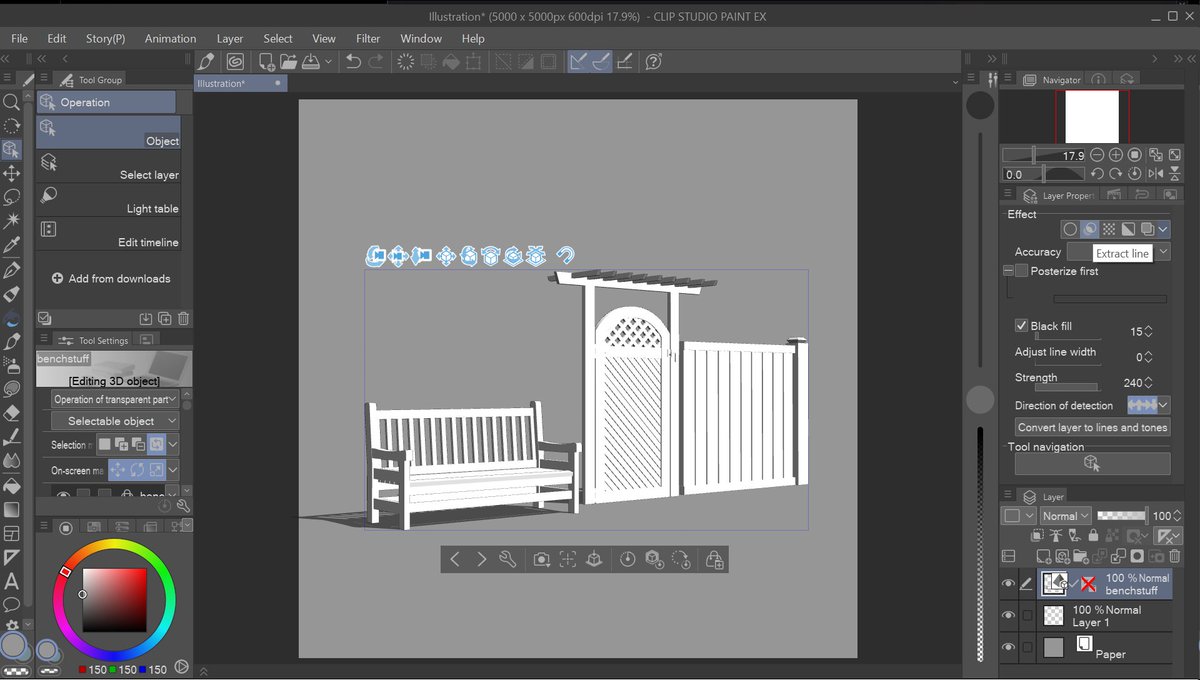
Task: Select the Eyedropper tool
Action: [x=11, y=246]
